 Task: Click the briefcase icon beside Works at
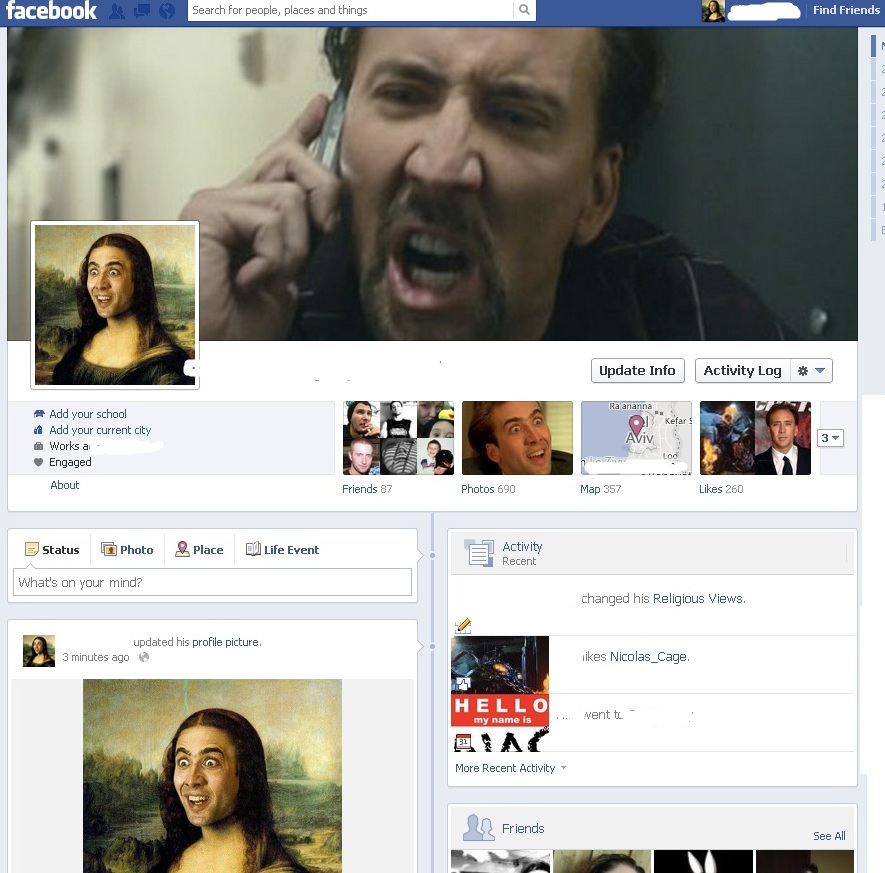(x=38, y=446)
